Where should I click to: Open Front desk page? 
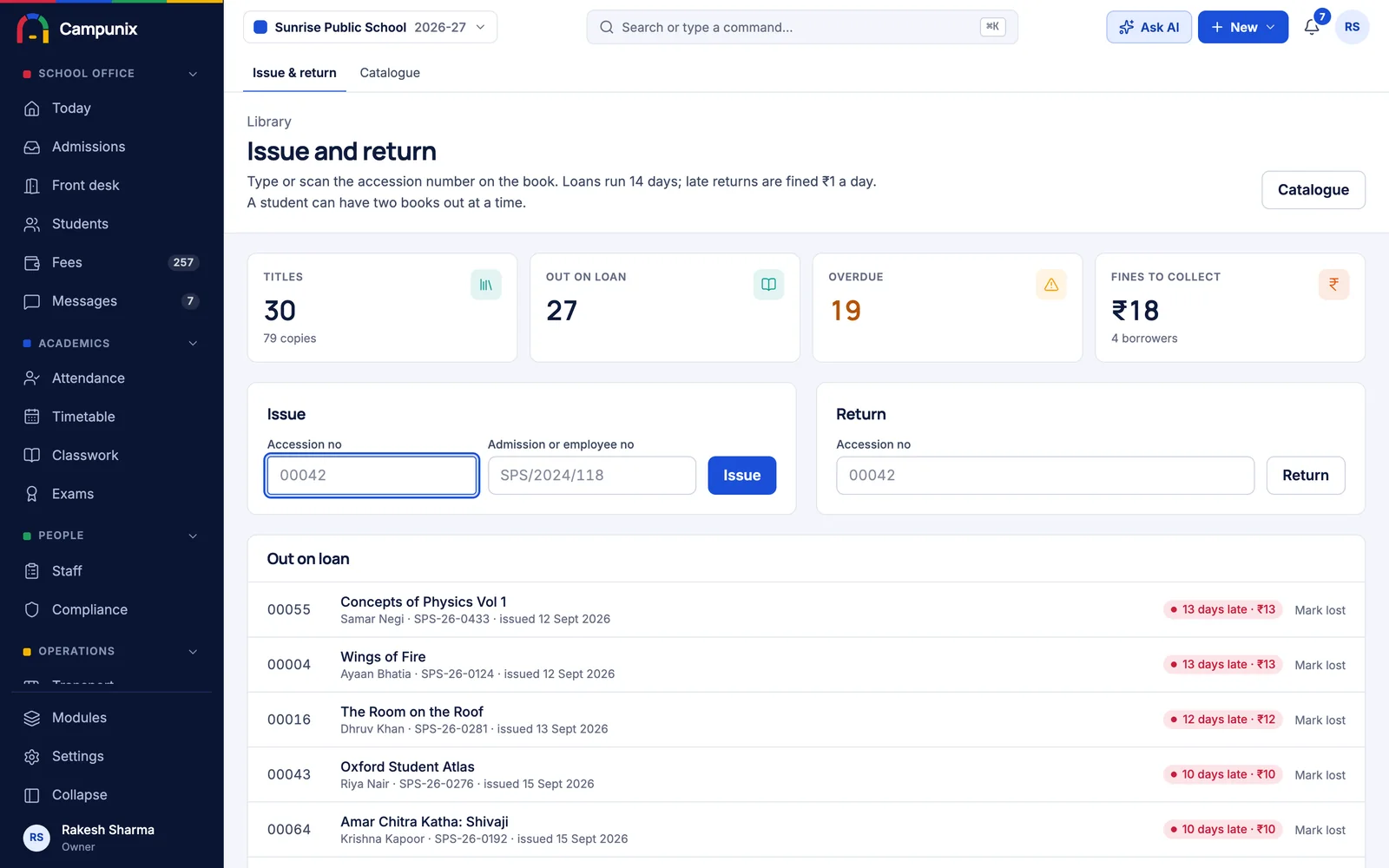coord(111,186)
